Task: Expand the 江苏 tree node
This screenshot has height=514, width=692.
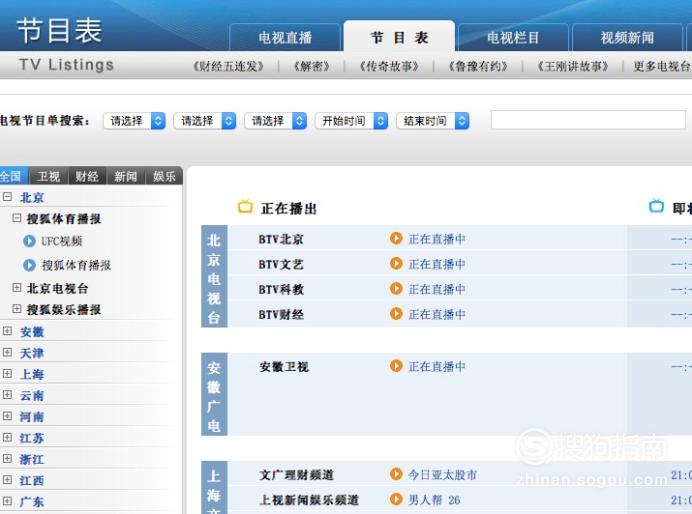Action: coord(8,437)
